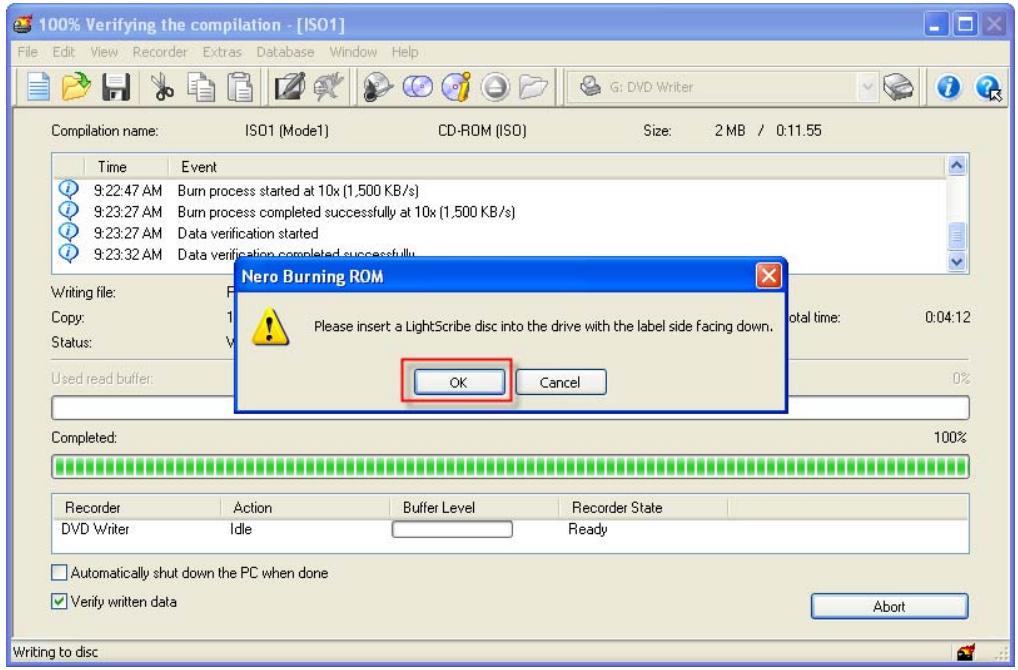This screenshot has width=1018, height=670.
Task: Click the event log scroll up arrow
Action: 956,166
